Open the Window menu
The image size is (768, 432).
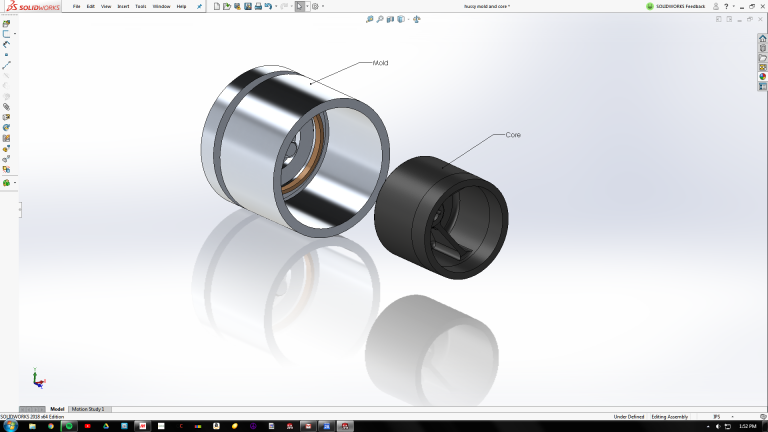point(161,6)
